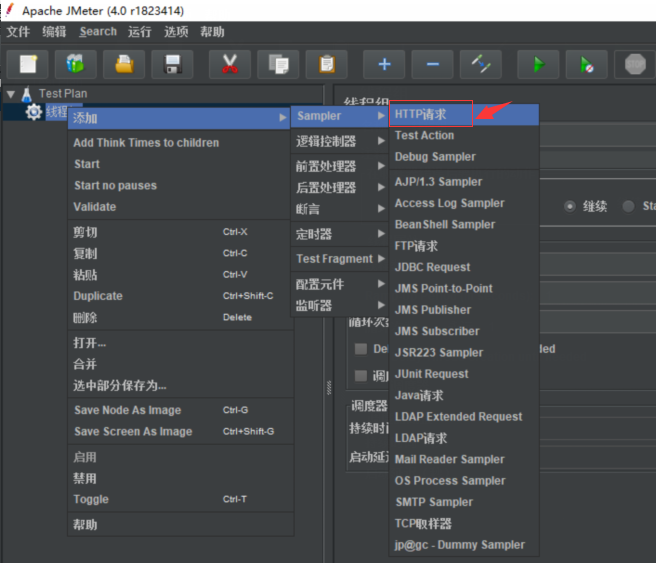Click the New test plan toolbar icon
The height and width of the screenshot is (563, 656).
click(x=28, y=64)
